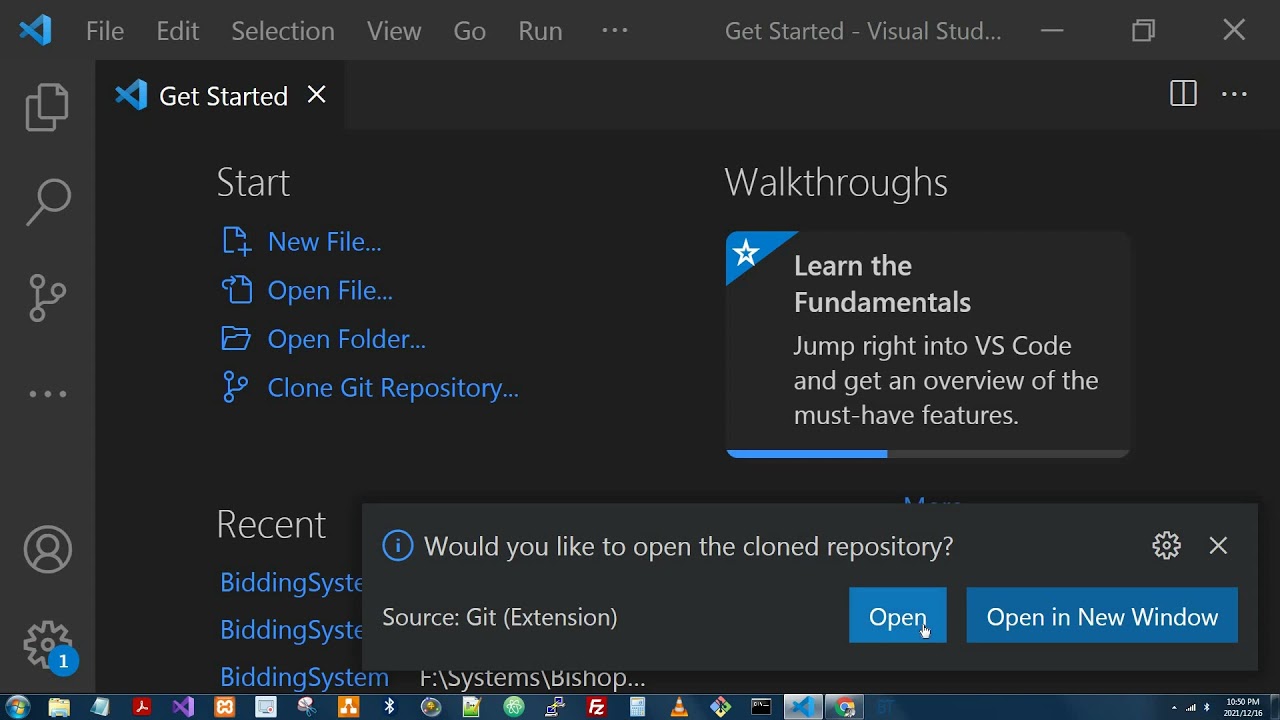
Task: Click Open in New Window button
Action: point(1102,617)
